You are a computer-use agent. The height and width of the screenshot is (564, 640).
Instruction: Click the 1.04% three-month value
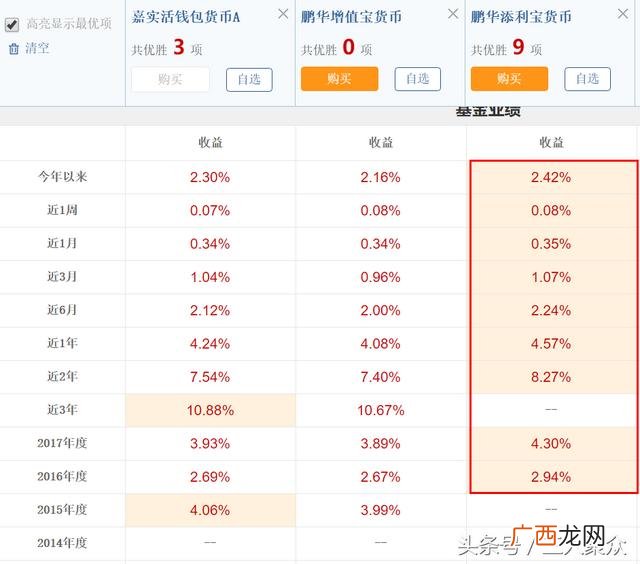tap(210, 277)
